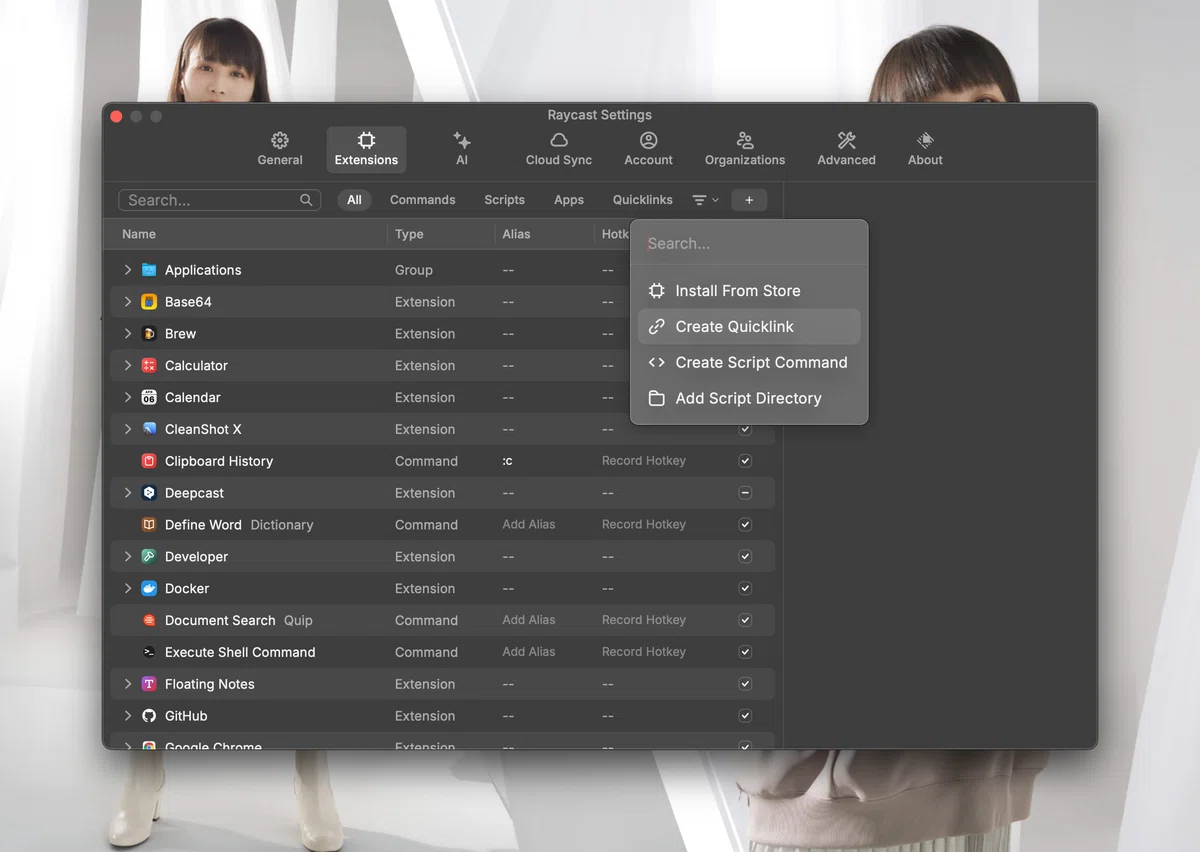
Task: Toggle the Document Search enabled checkbox
Action: tap(745, 620)
